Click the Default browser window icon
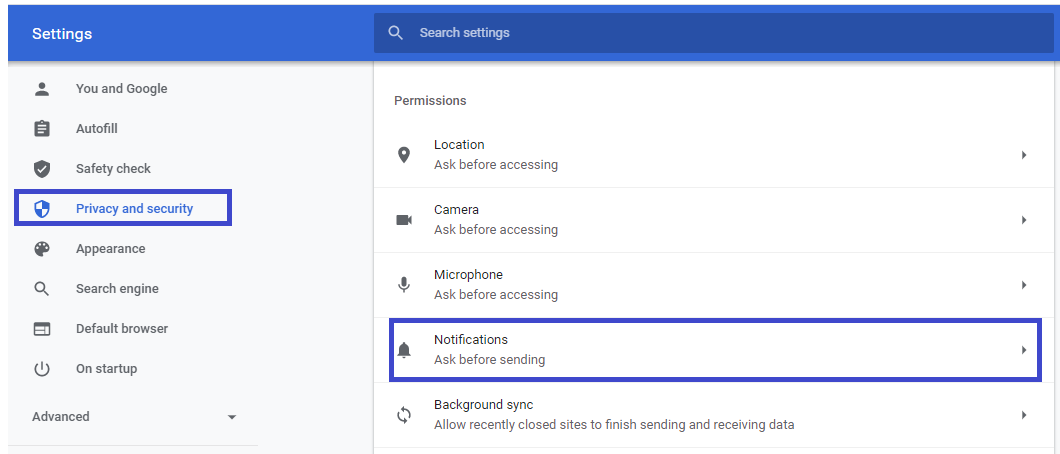Image resolution: width=1060 pixels, height=454 pixels. pyautogui.click(x=42, y=329)
